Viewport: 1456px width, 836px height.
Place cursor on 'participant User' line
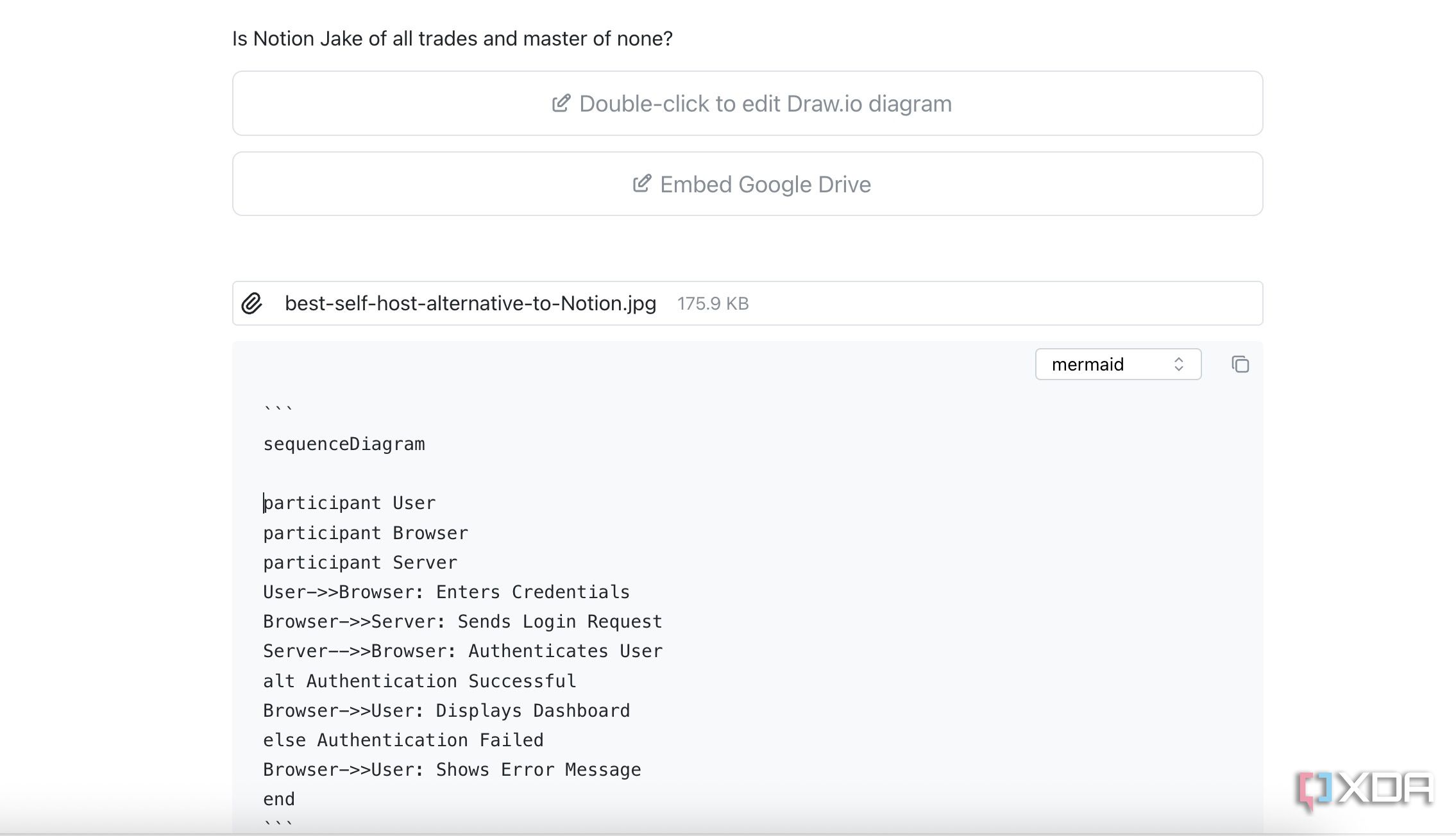tap(349, 503)
